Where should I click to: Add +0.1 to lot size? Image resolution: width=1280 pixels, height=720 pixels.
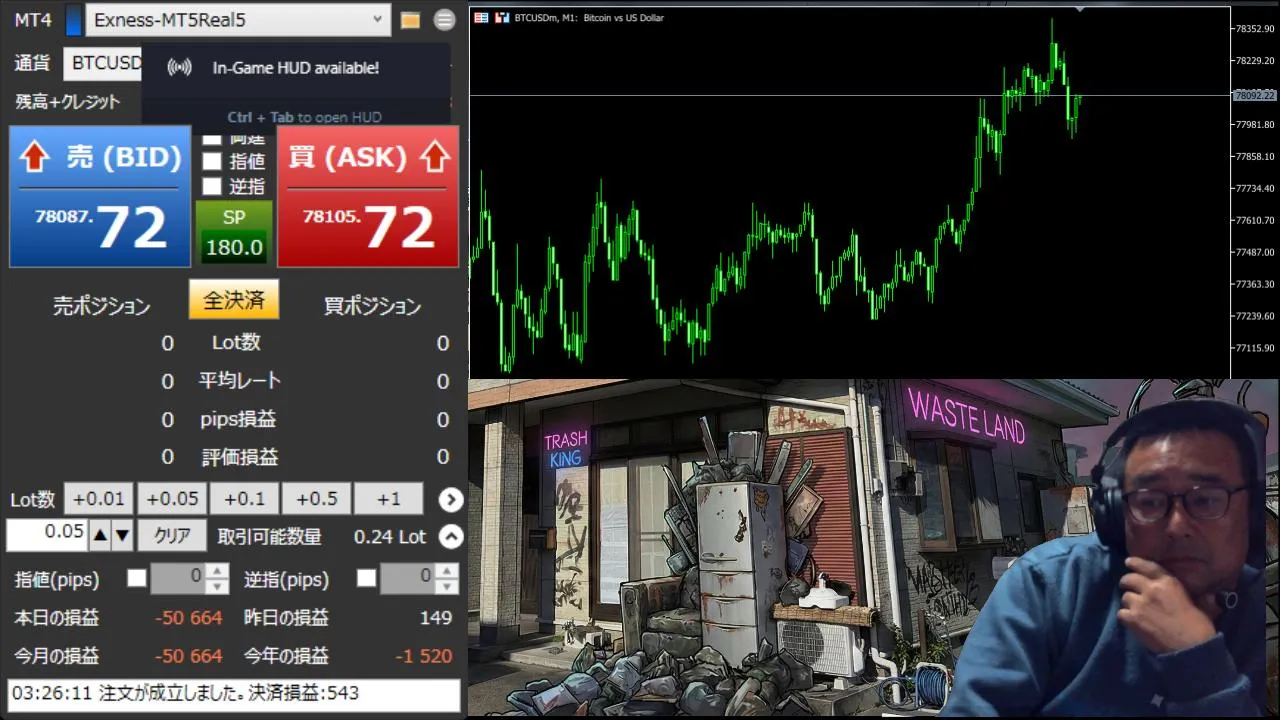point(244,499)
